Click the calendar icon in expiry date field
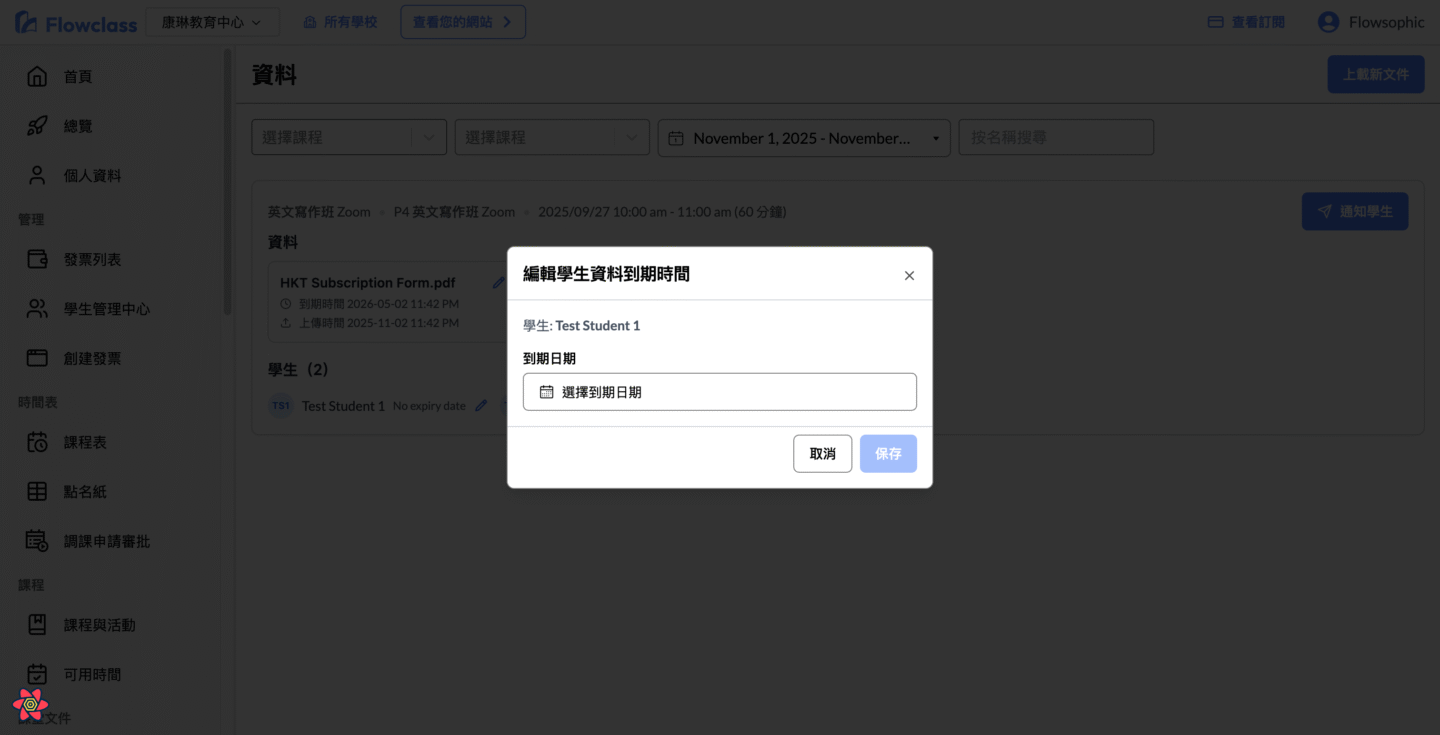Screen dimensions: 1440x735 point(546,392)
